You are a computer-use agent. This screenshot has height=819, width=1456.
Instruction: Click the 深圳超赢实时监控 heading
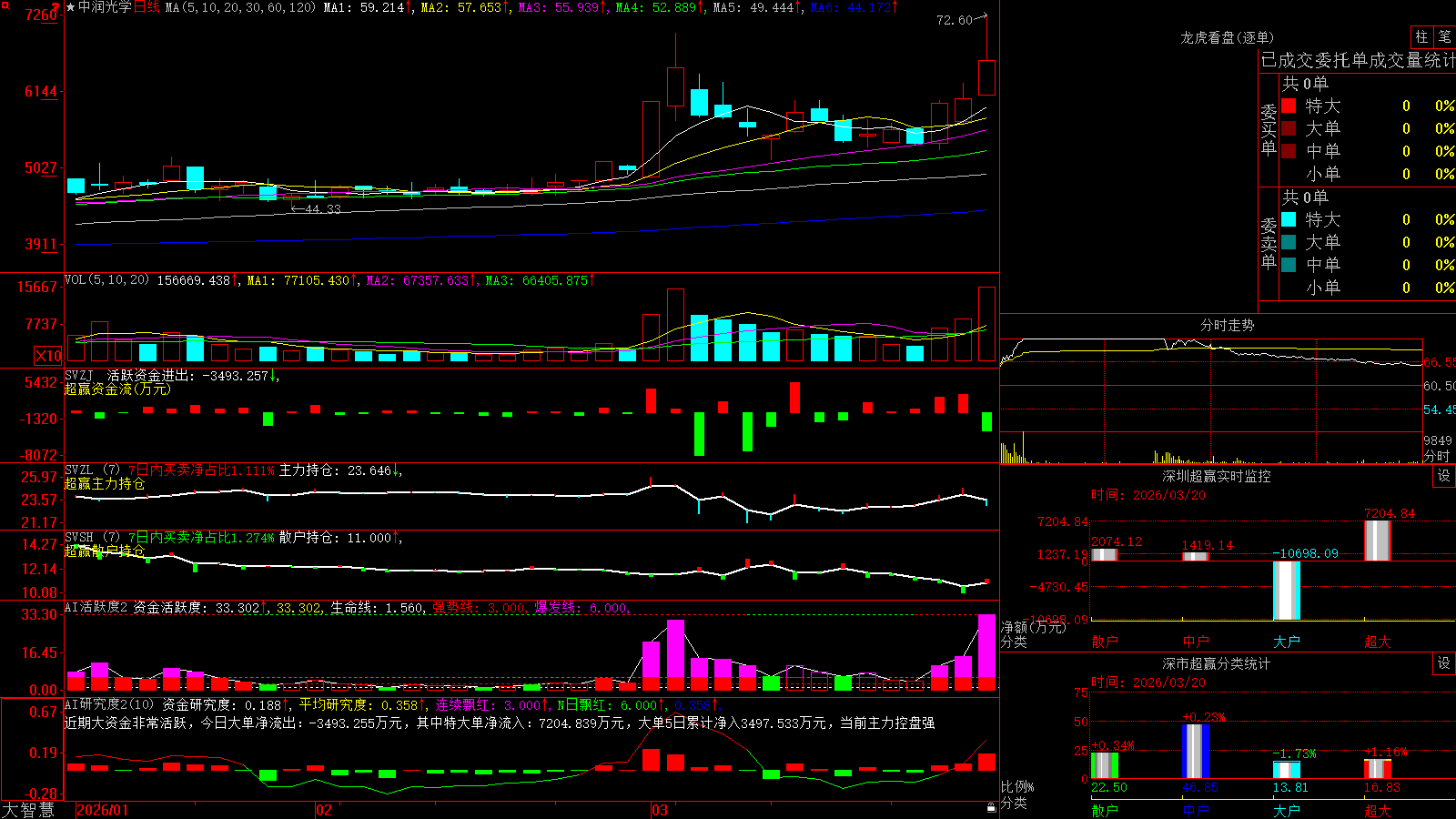click(1217, 476)
